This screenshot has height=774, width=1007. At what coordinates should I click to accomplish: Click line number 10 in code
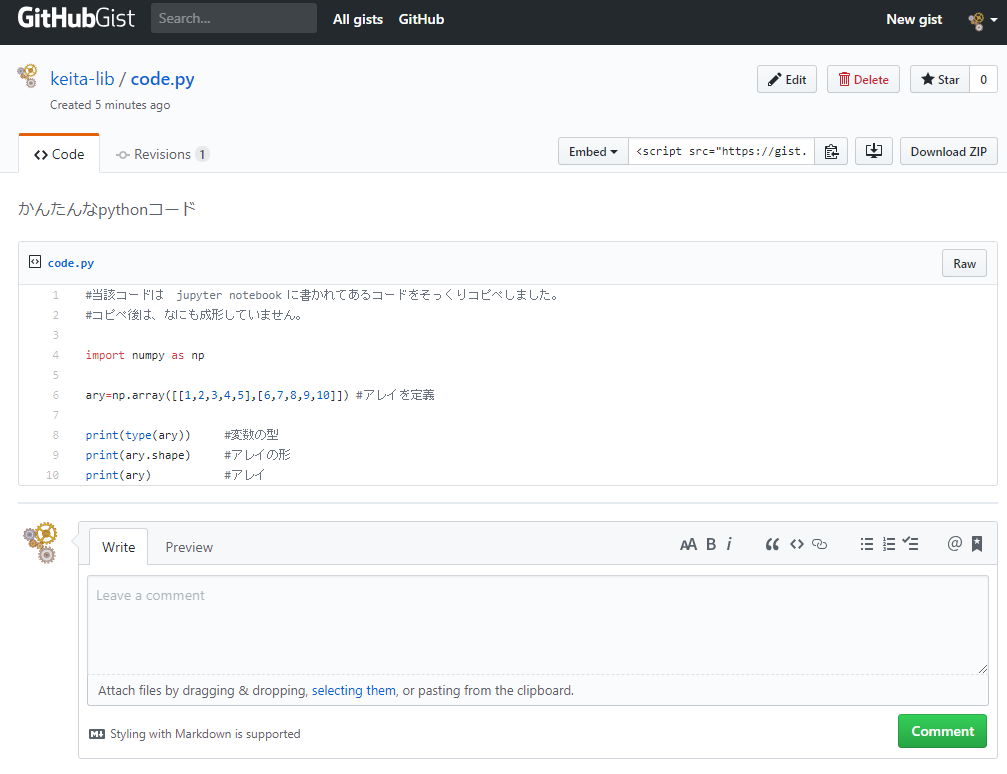point(53,475)
